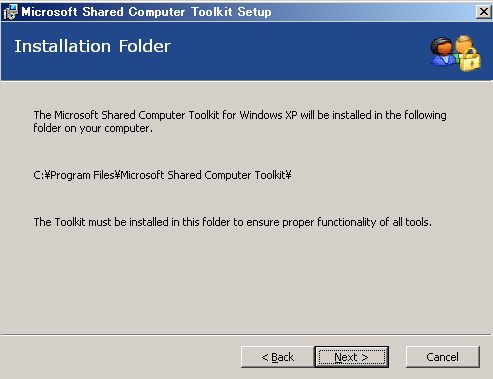Click the Installation Folder heading

pos(92,46)
